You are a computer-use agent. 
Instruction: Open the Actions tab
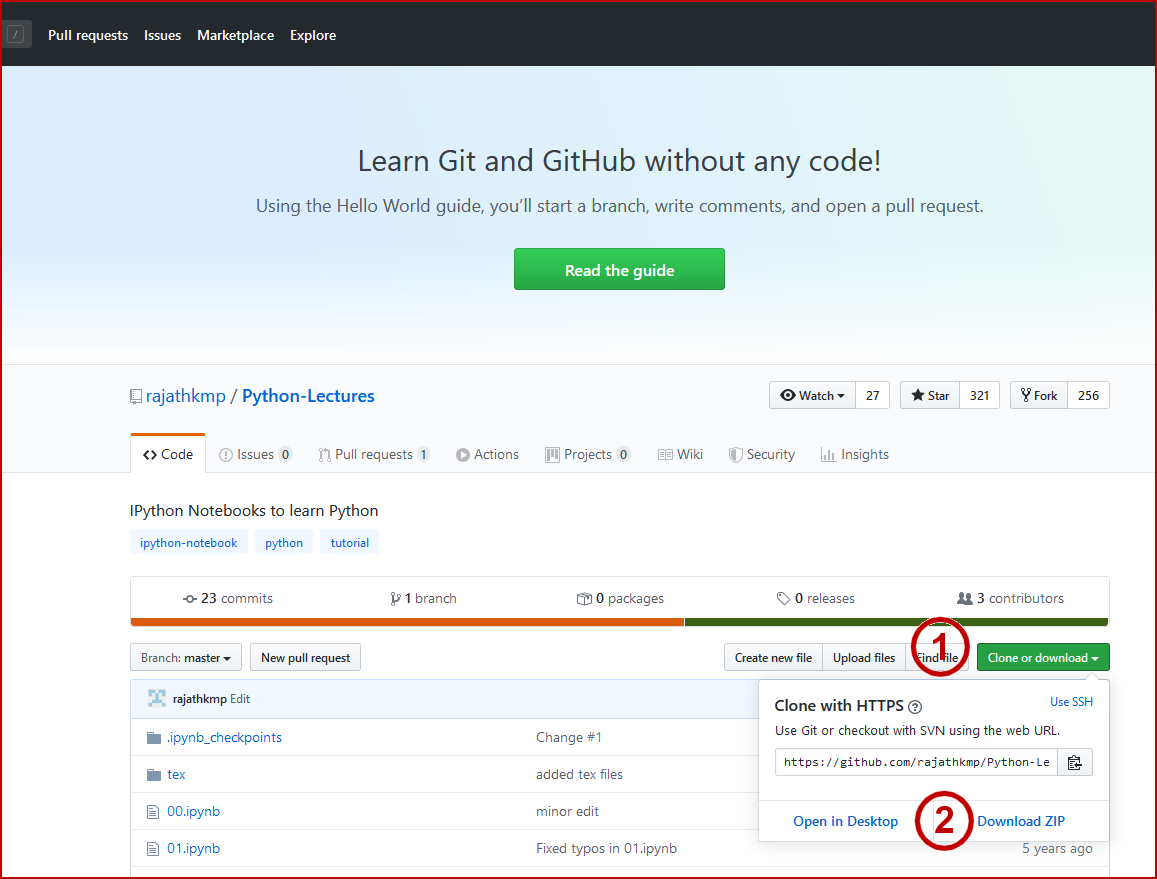488,455
